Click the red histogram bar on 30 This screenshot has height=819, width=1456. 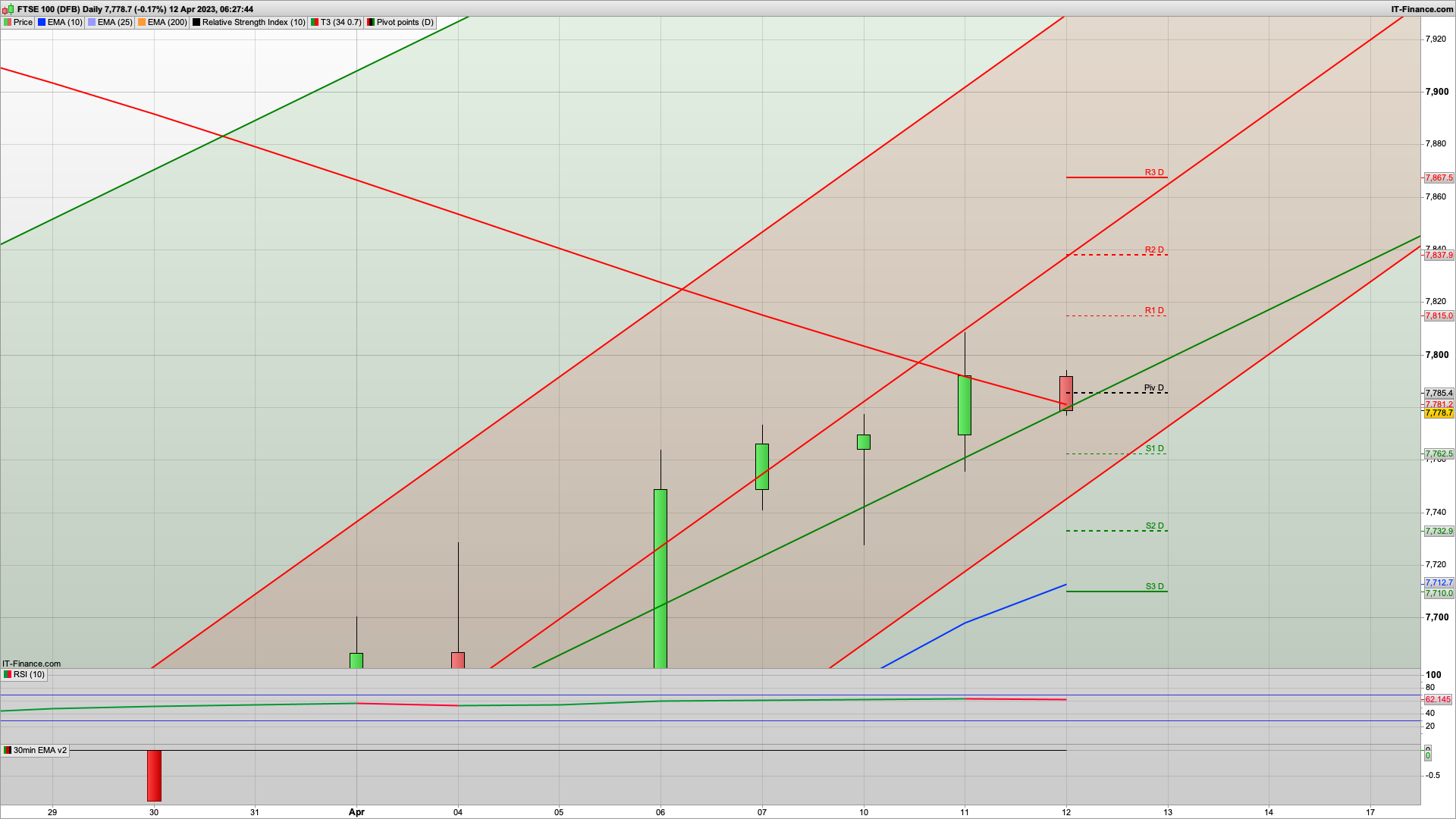click(154, 775)
